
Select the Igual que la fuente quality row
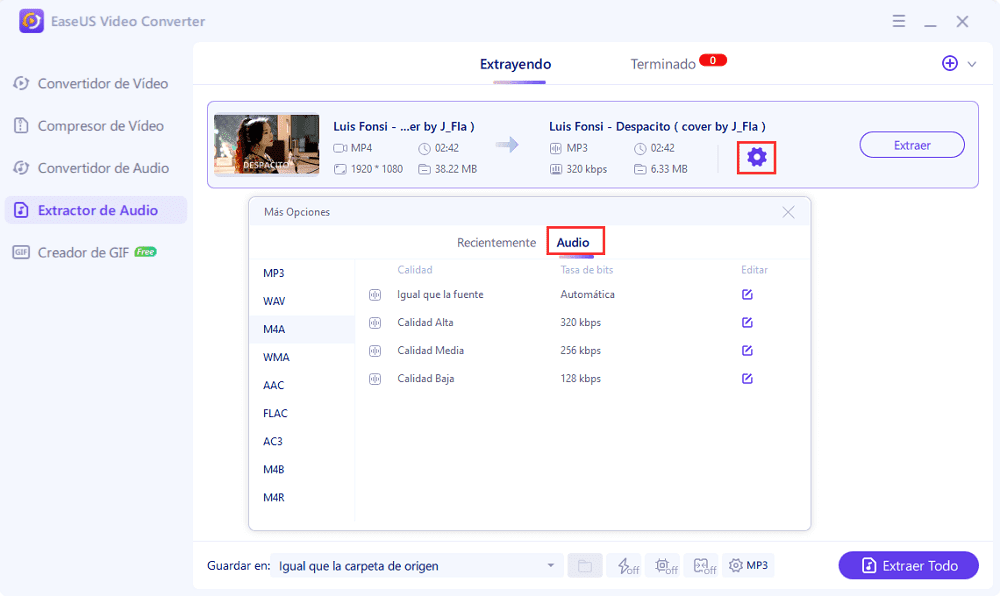click(x=582, y=294)
